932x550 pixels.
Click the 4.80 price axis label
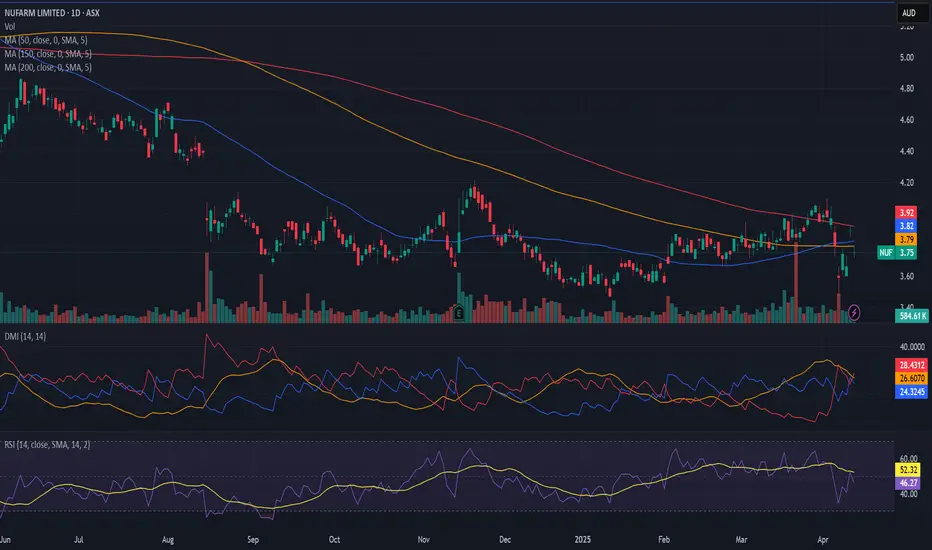(906, 89)
